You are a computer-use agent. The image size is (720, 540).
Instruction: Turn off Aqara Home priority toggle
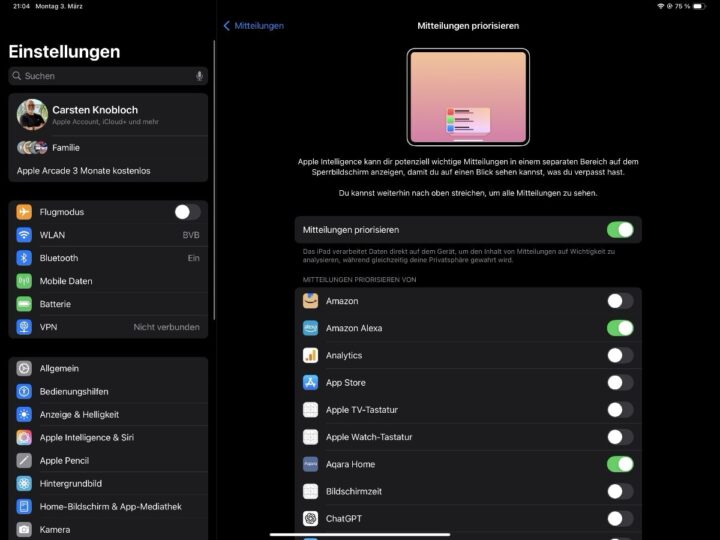tap(619, 464)
